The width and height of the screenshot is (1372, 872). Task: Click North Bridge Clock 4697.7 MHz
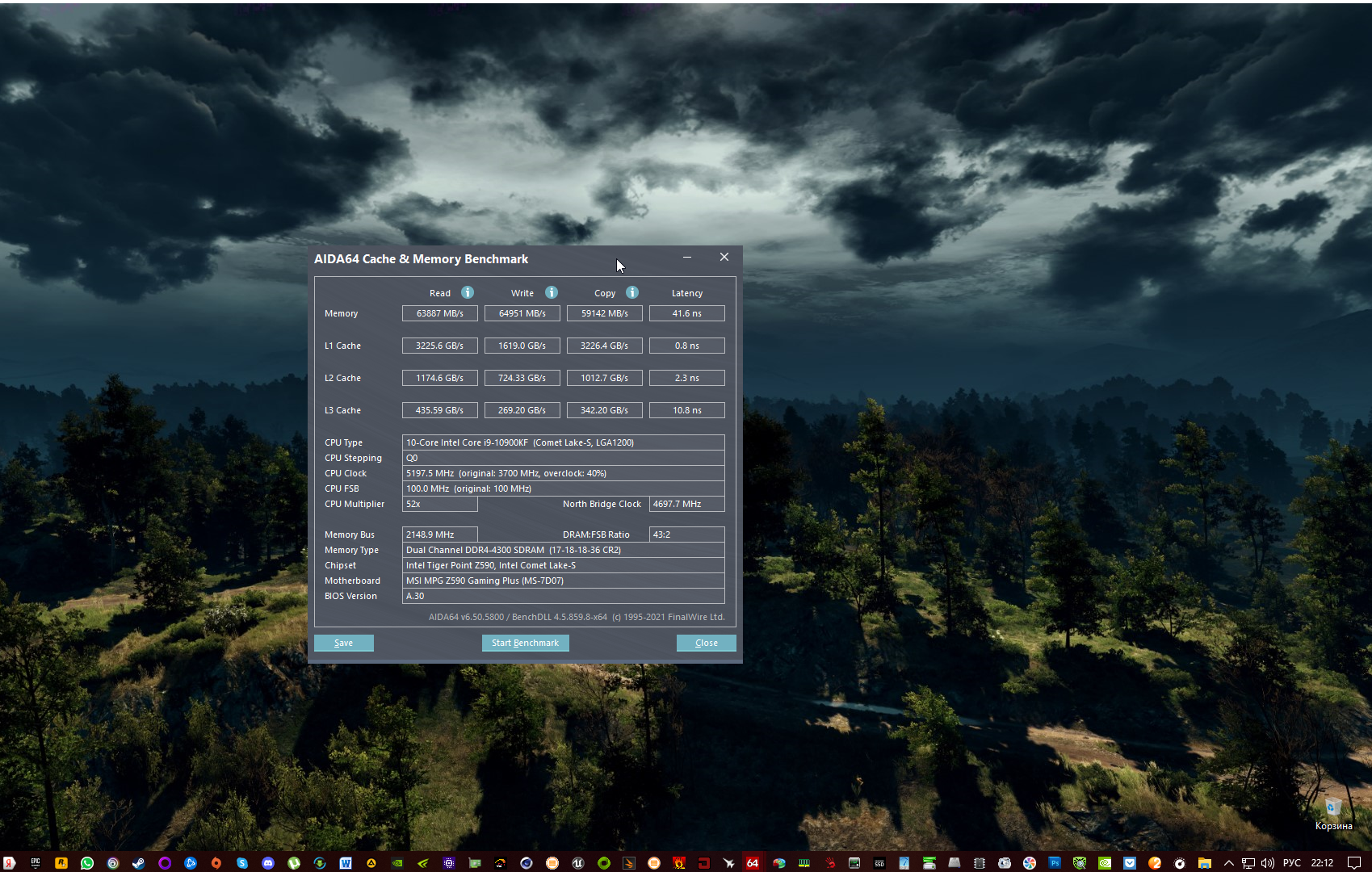pos(687,504)
